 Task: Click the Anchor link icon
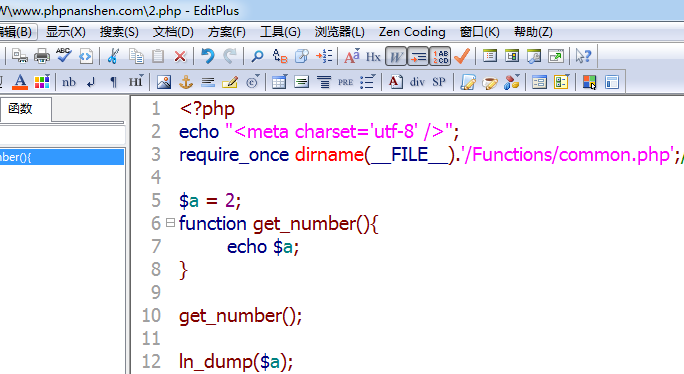click(186, 82)
